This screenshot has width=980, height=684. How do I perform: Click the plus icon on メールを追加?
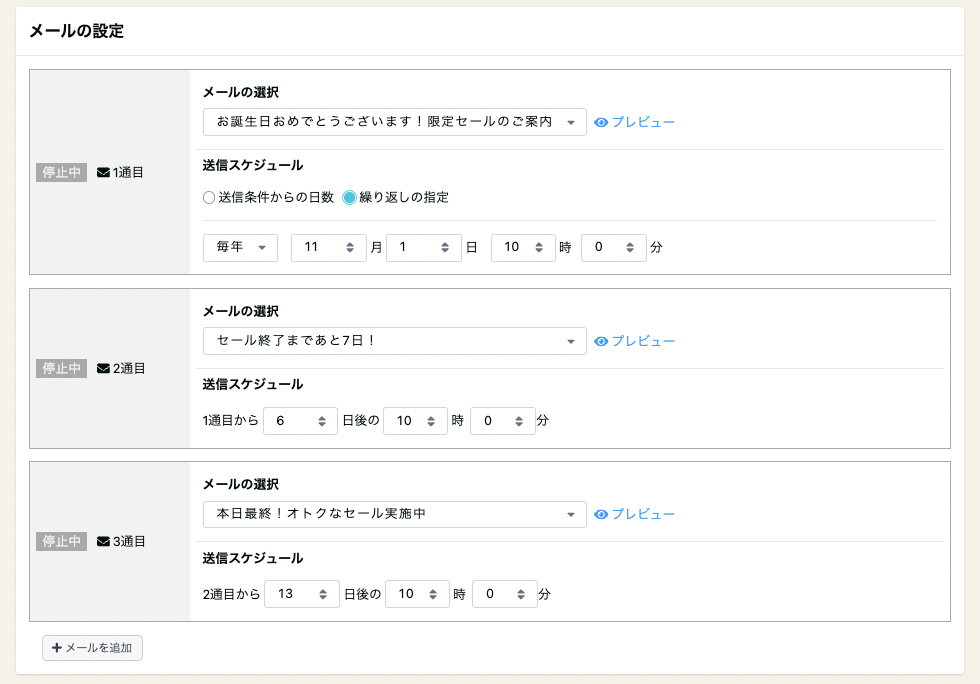tap(57, 648)
